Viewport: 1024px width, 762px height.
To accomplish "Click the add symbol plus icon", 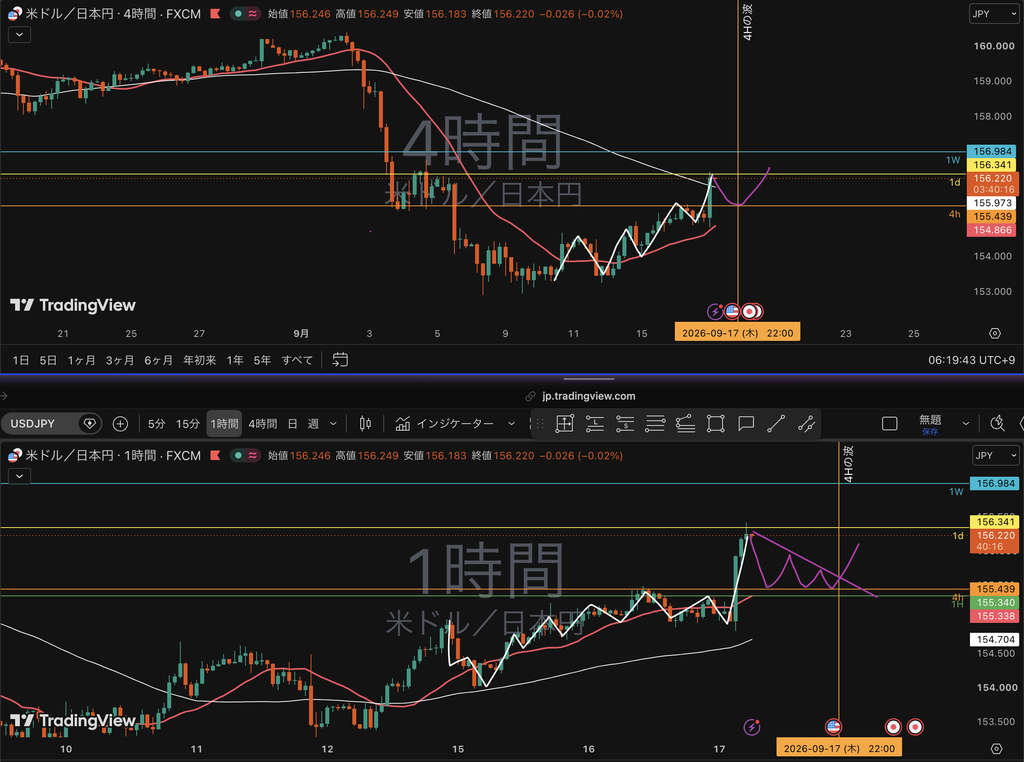I will coord(120,424).
